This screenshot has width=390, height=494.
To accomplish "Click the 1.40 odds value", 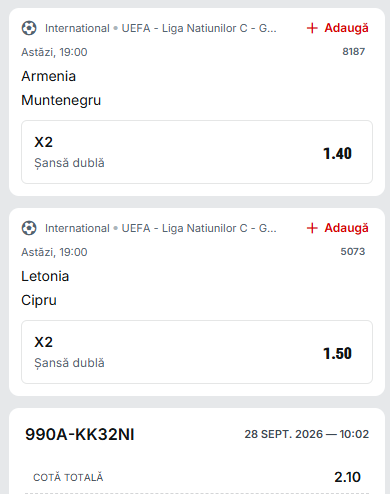I will pos(337,154).
